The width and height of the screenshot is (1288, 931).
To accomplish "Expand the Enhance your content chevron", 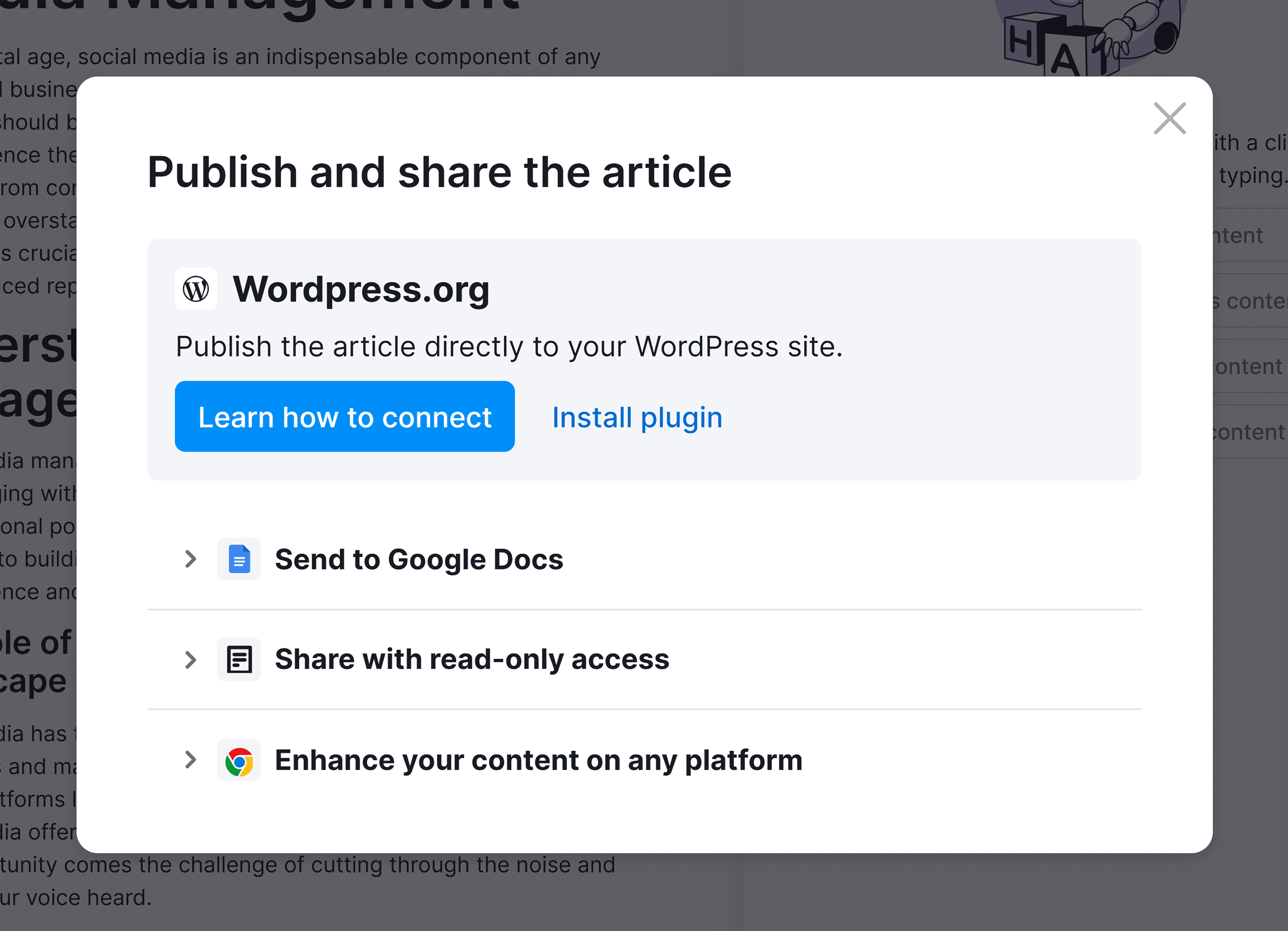I will (x=191, y=760).
